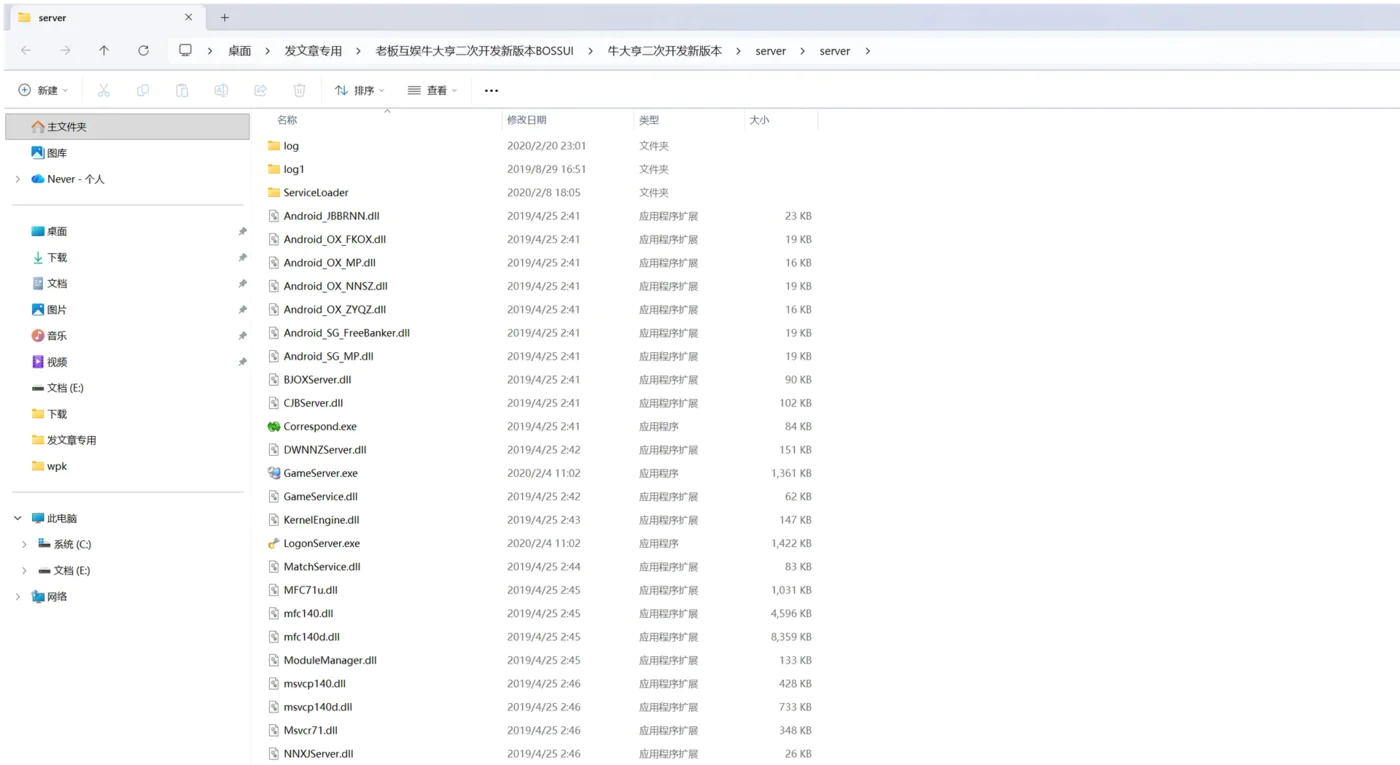Open the 新建 (New) dropdown
Viewport: 1400px width, 765px height.
(x=43, y=90)
